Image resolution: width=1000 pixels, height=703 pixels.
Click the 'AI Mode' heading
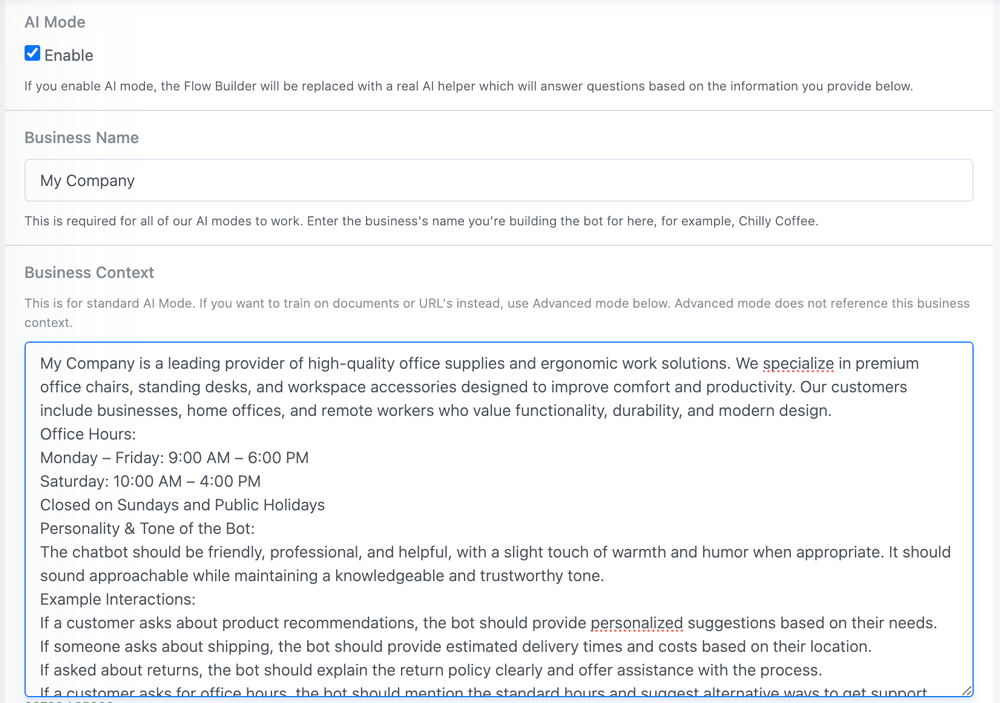55,22
